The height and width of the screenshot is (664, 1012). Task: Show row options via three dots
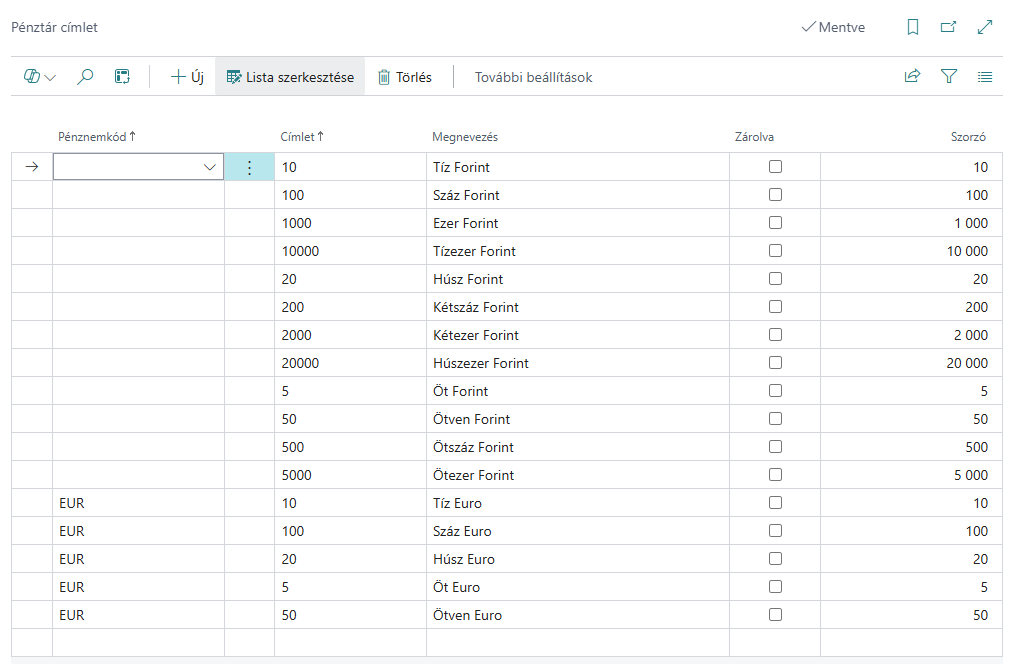click(249, 167)
